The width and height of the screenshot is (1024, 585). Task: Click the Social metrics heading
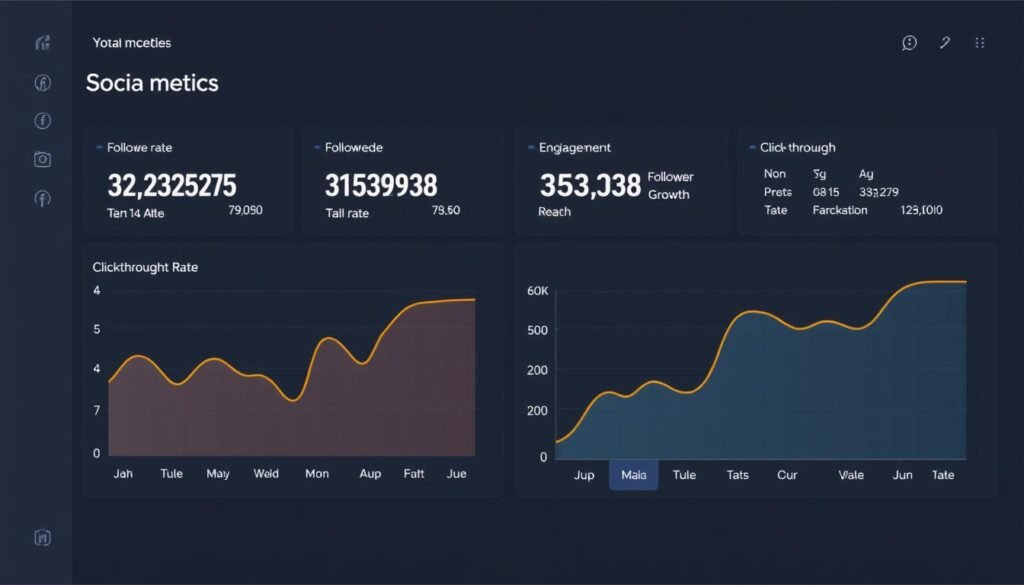coord(152,83)
